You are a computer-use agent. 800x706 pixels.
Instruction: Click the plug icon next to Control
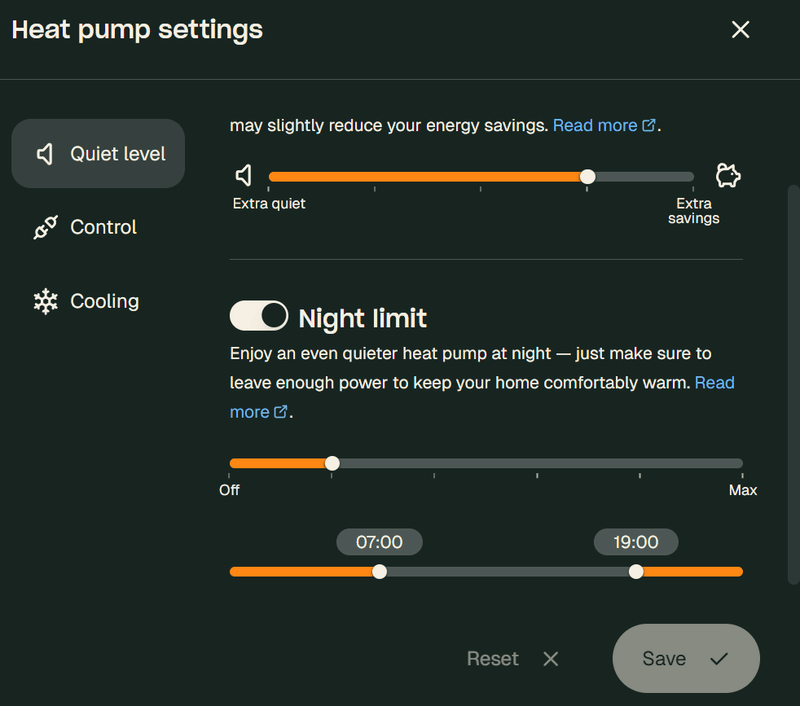[45, 228]
